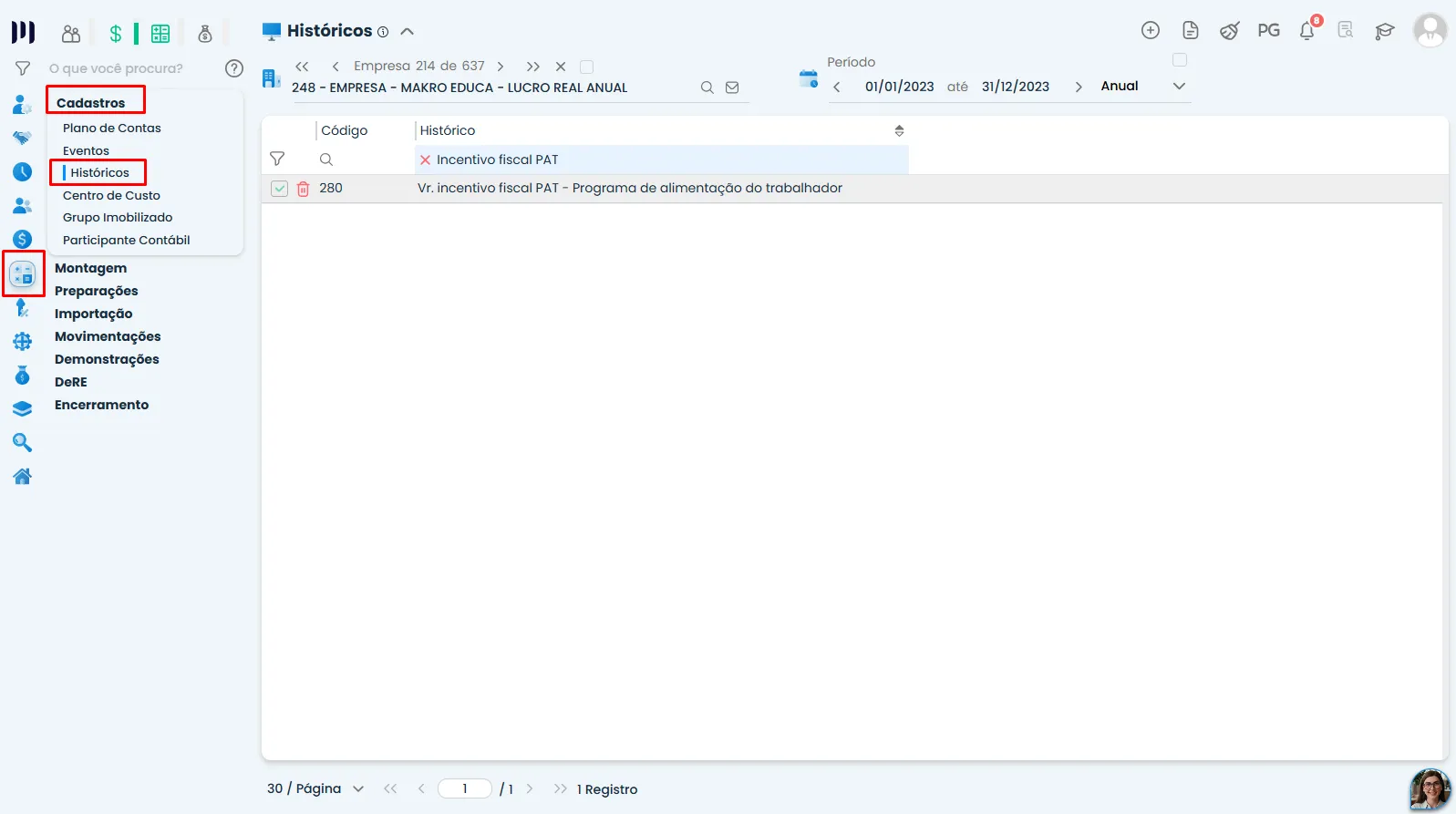This screenshot has width=1456, height=814.
Task: Click the start date 01/01/2023
Action: coord(900,87)
